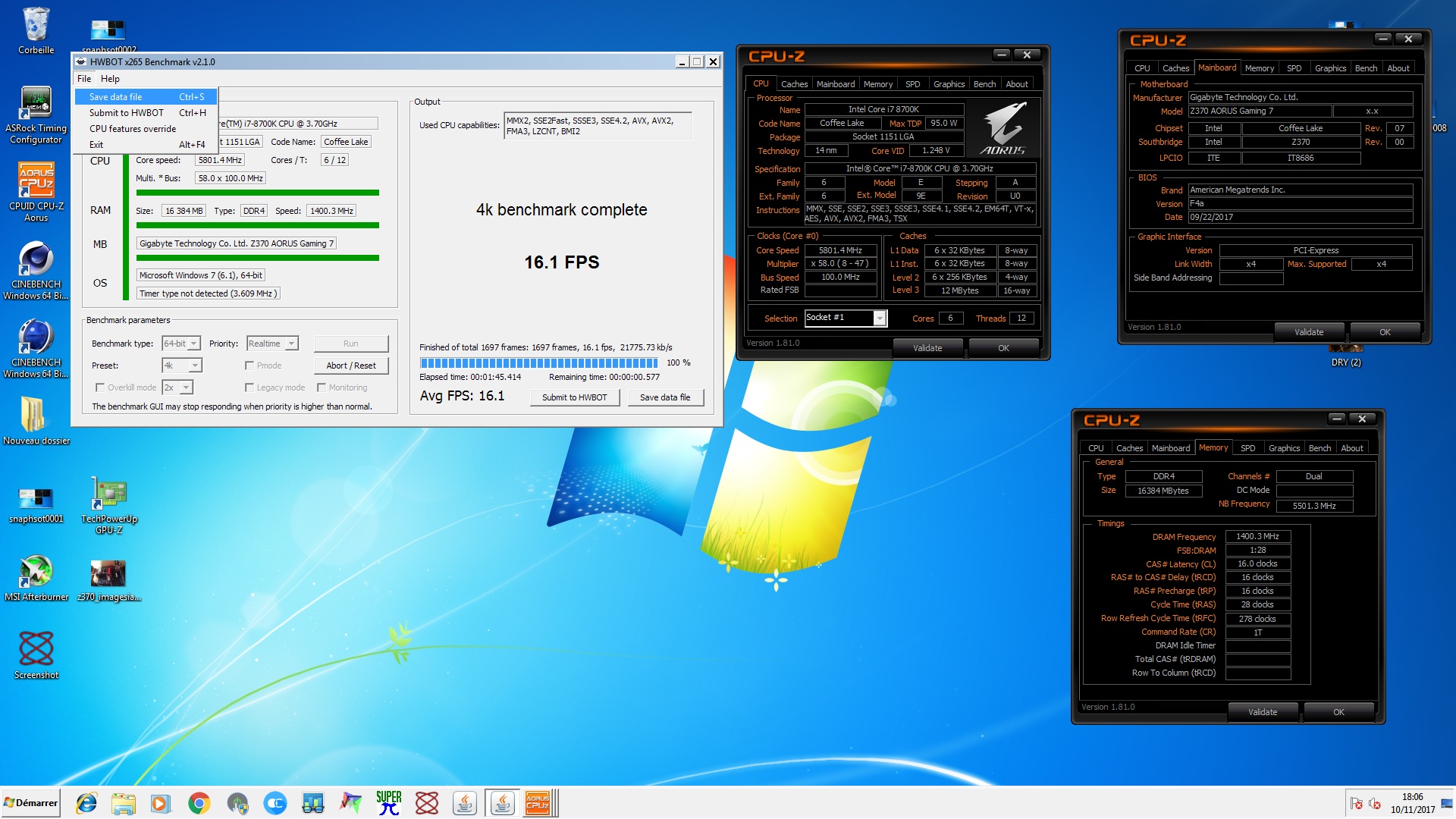Switch to Caches tab in left CPU-Z window

click(794, 84)
